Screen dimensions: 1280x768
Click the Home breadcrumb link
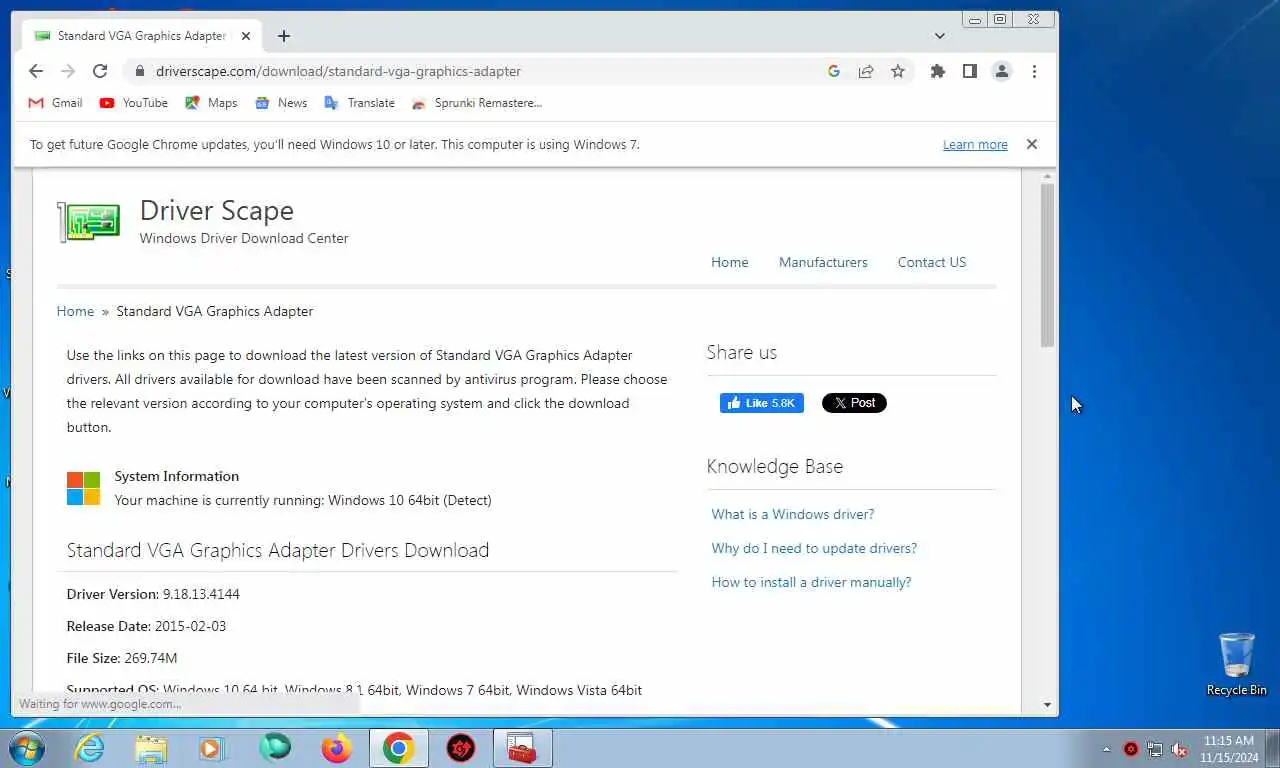click(x=75, y=311)
